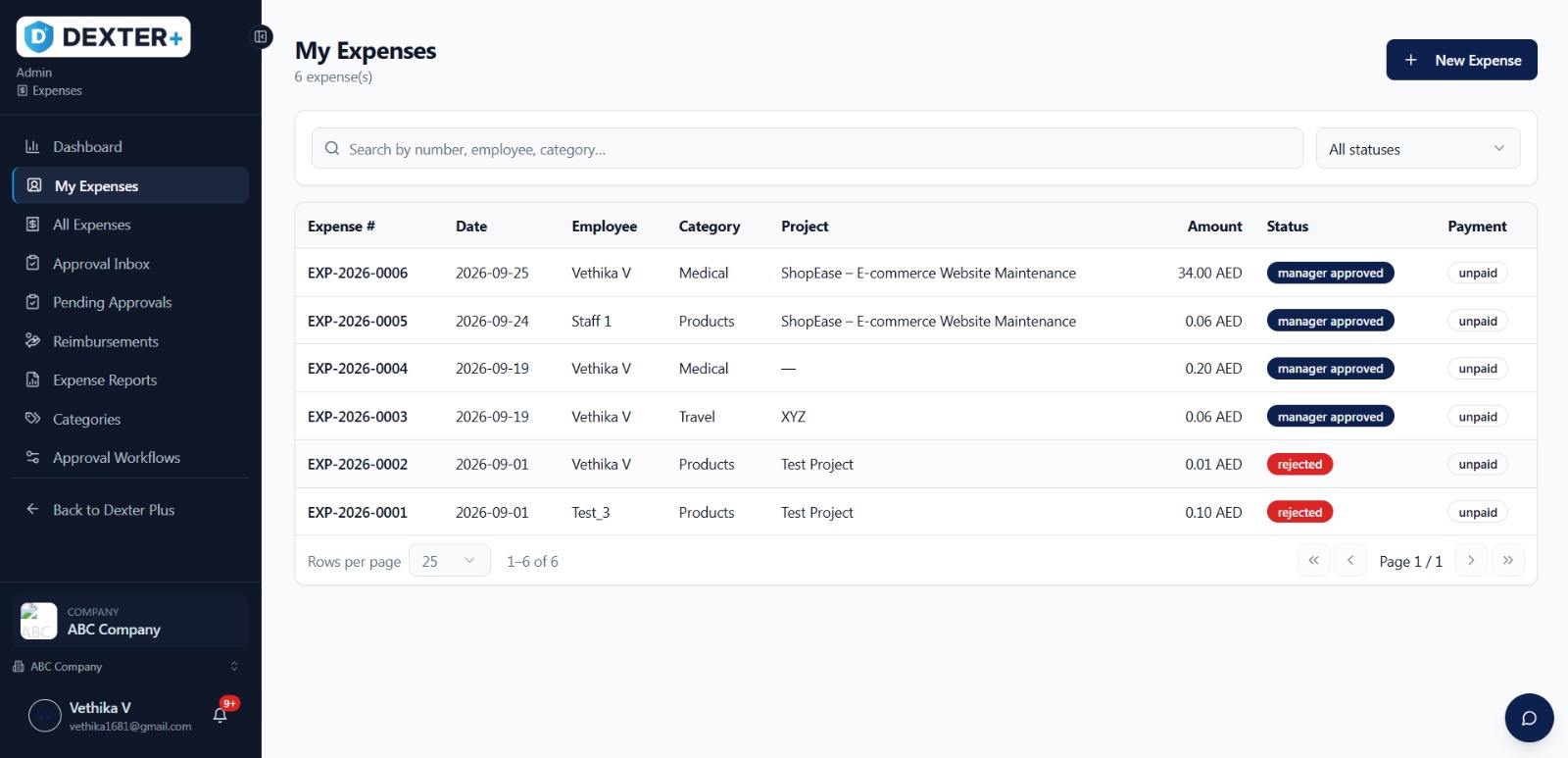
Task: Click the XYZ project cell
Action: coord(793,417)
